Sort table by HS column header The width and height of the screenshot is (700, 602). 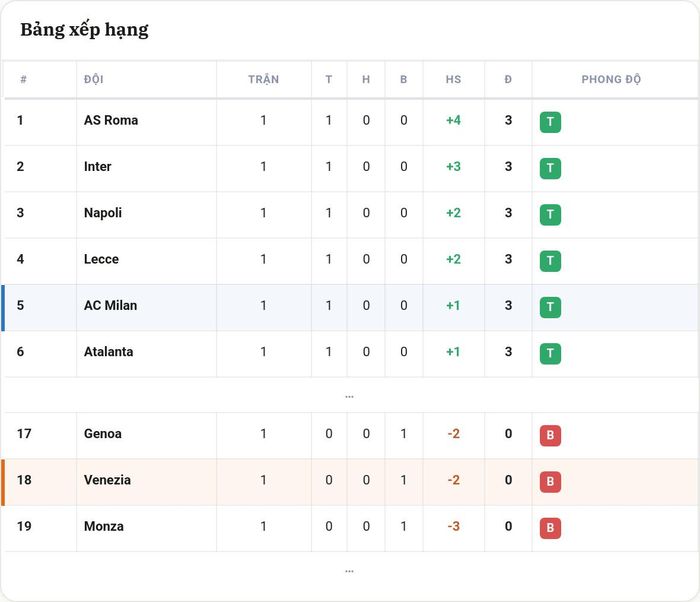click(453, 79)
